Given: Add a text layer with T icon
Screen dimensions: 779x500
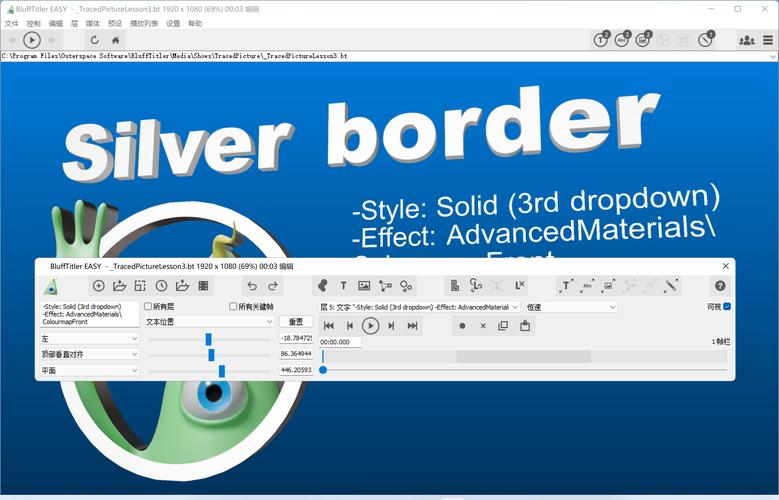Looking at the screenshot, I should point(343,286).
